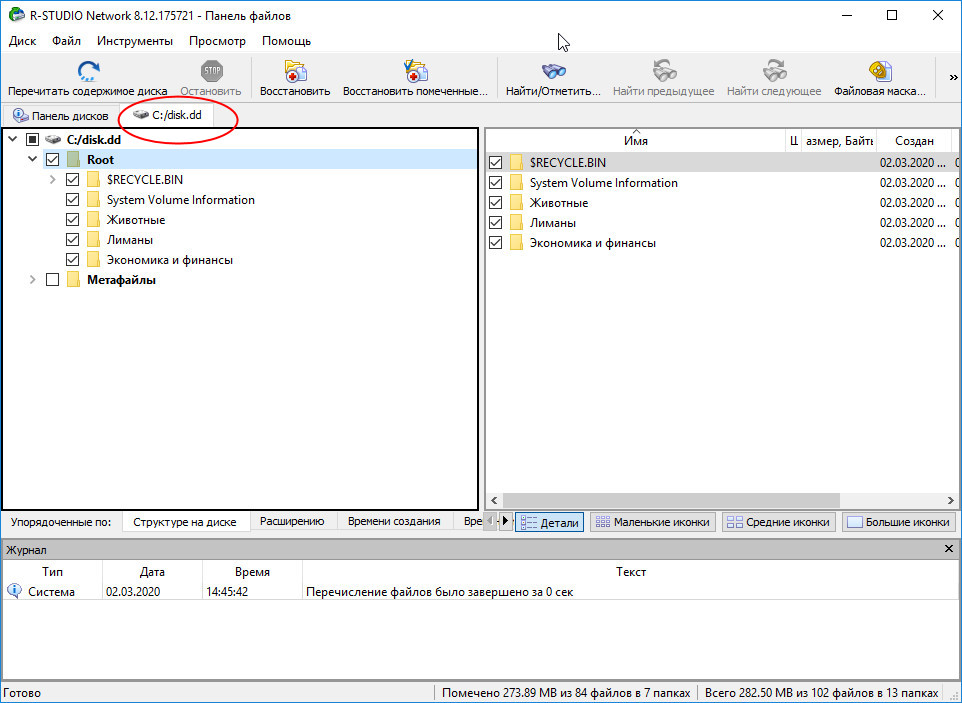Select the C:/disk.dd tab
This screenshot has height=703, width=962.
tap(167, 115)
